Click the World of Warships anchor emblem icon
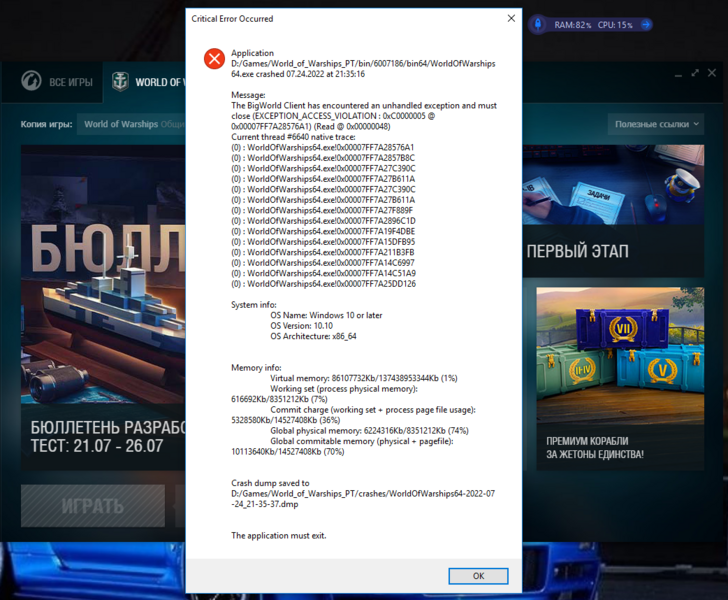The image size is (728, 600). click(120, 82)
